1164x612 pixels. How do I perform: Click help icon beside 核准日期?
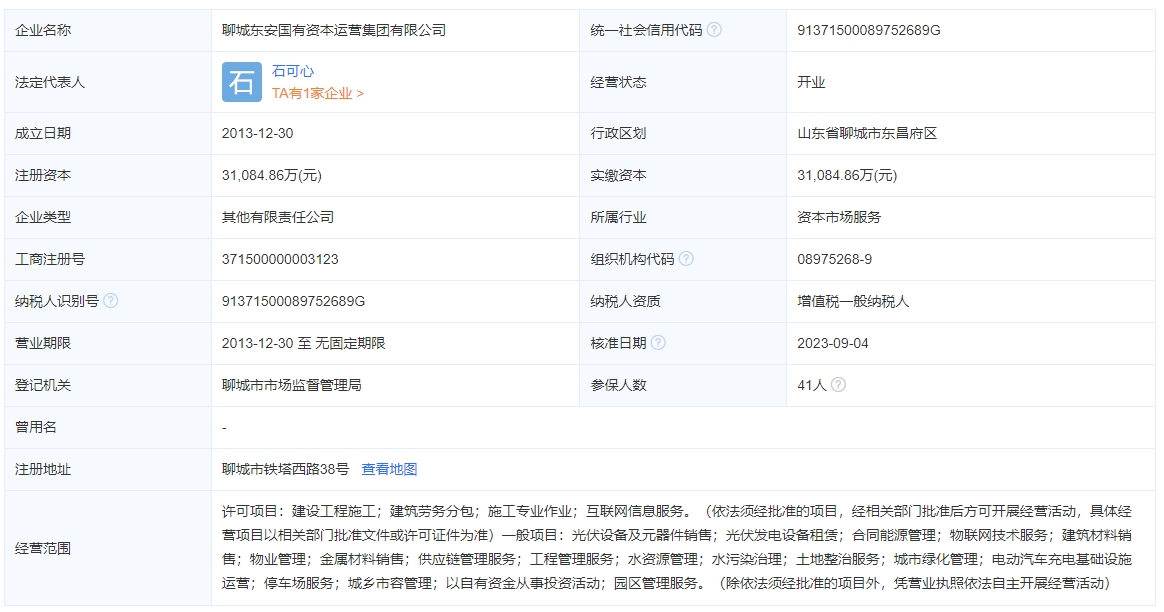tap(658, 342)
